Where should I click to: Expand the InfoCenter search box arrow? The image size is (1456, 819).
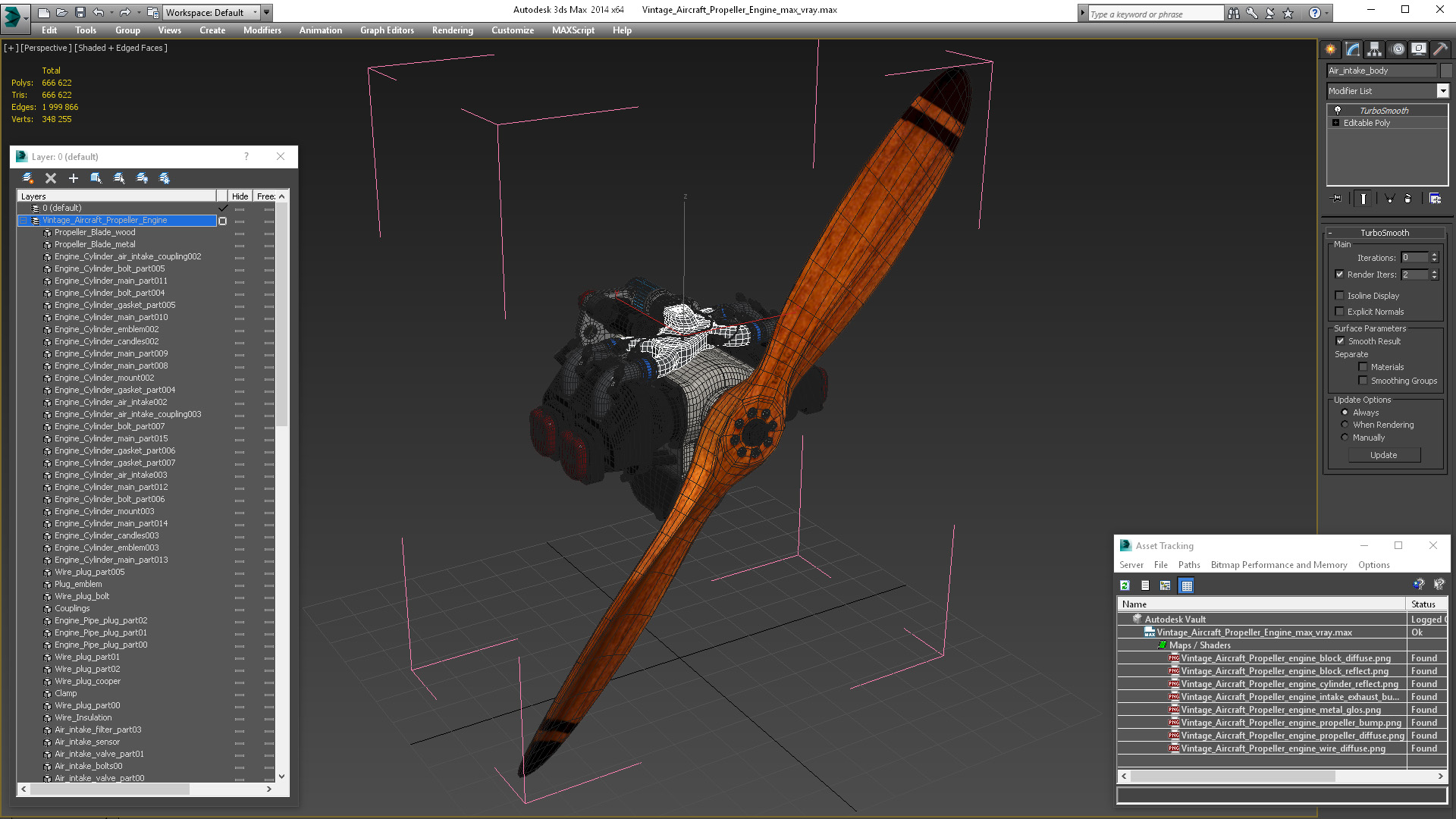coord(1082,13)
